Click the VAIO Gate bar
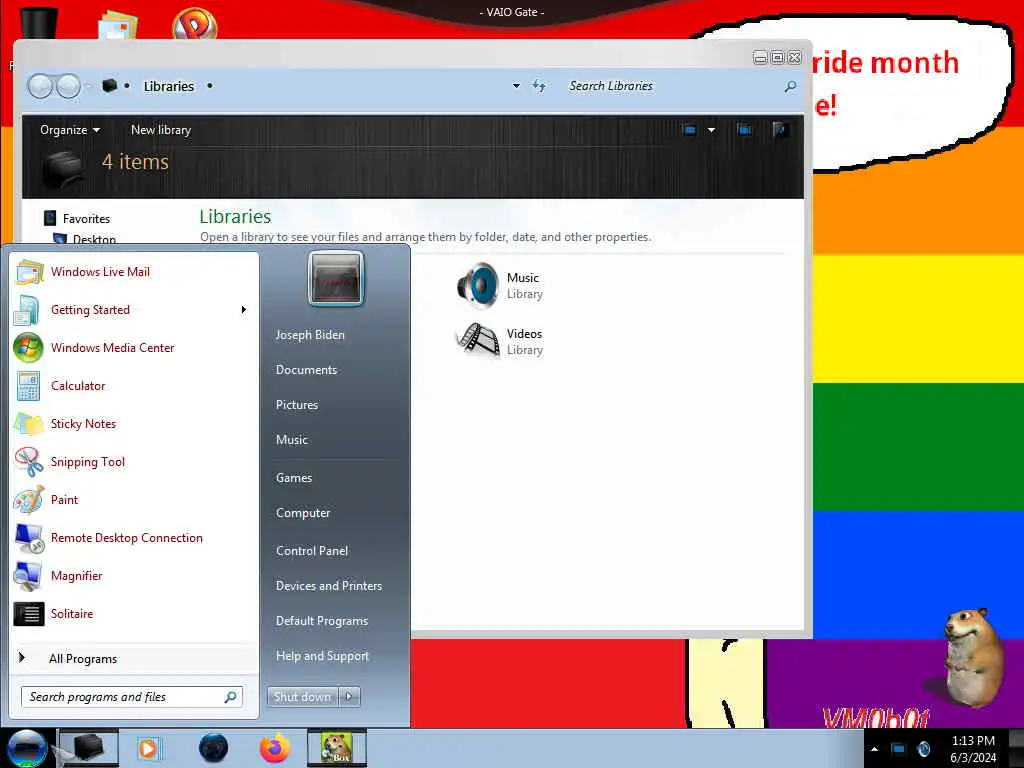 [512, 12]
